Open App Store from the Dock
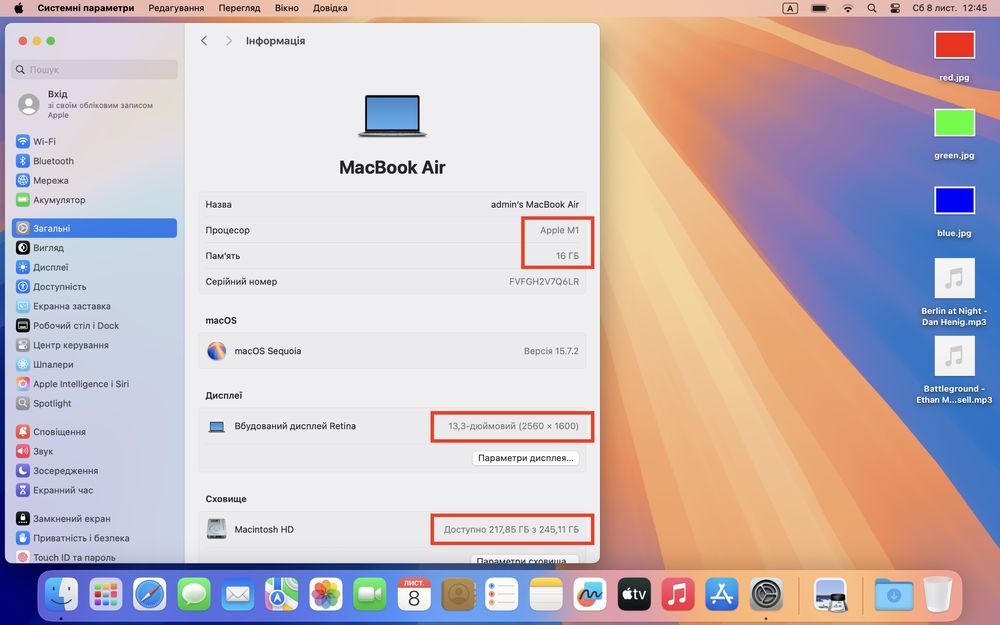 pos(722,594)
